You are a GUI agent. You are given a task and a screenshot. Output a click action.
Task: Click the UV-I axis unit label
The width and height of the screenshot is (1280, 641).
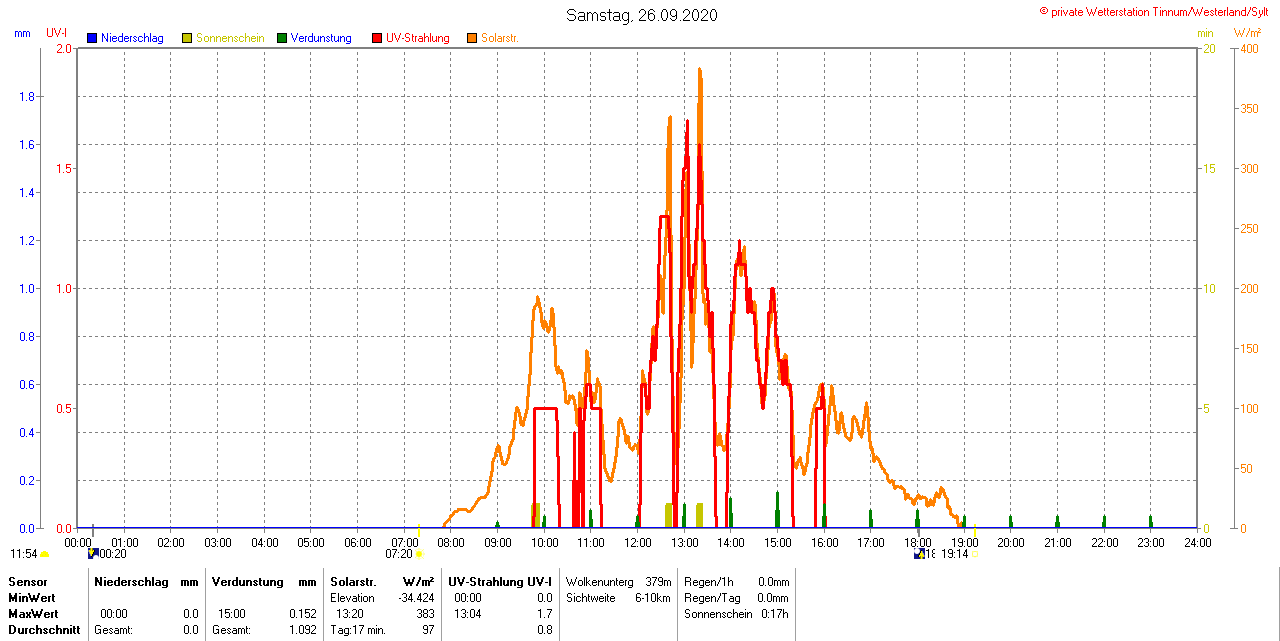point(57,33)
